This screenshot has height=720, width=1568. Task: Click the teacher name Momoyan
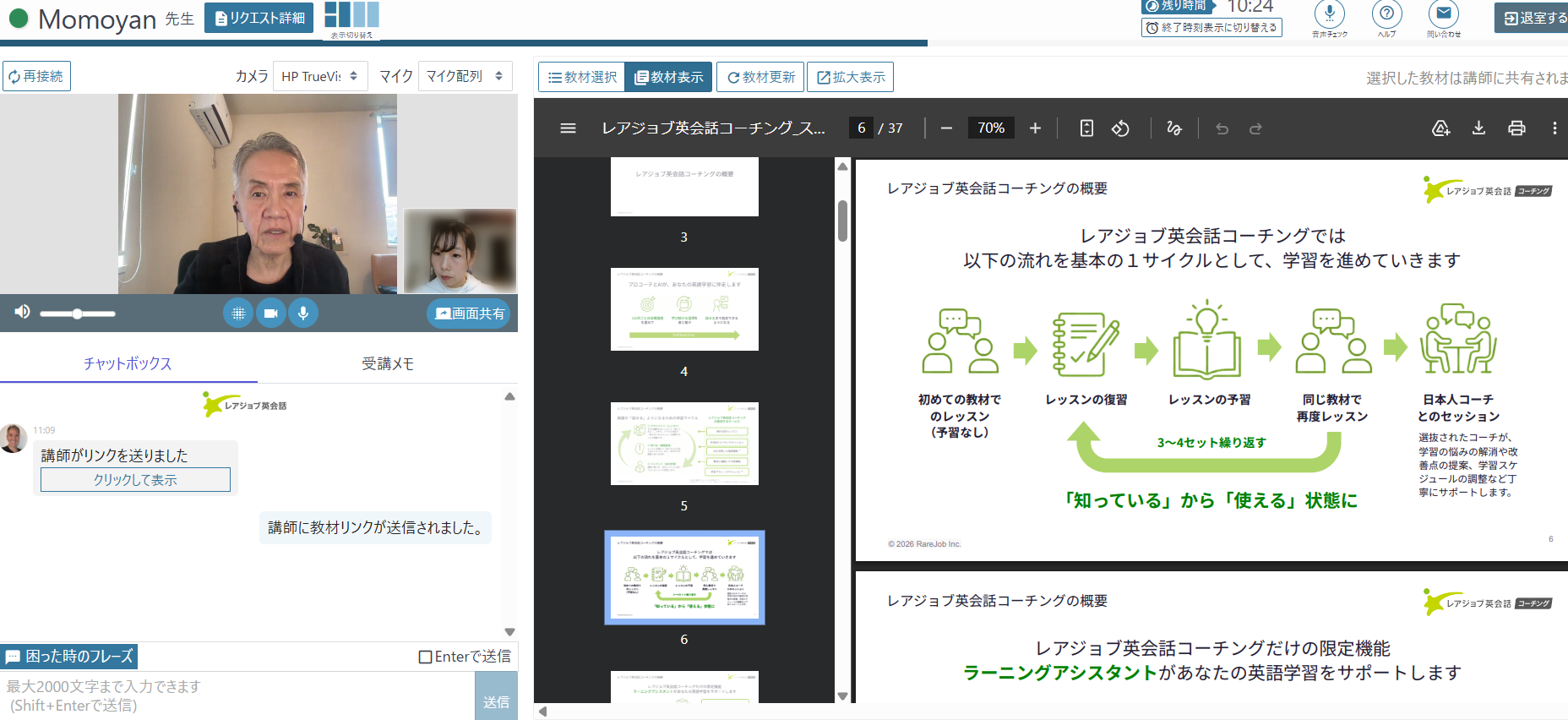pos(97,19)
